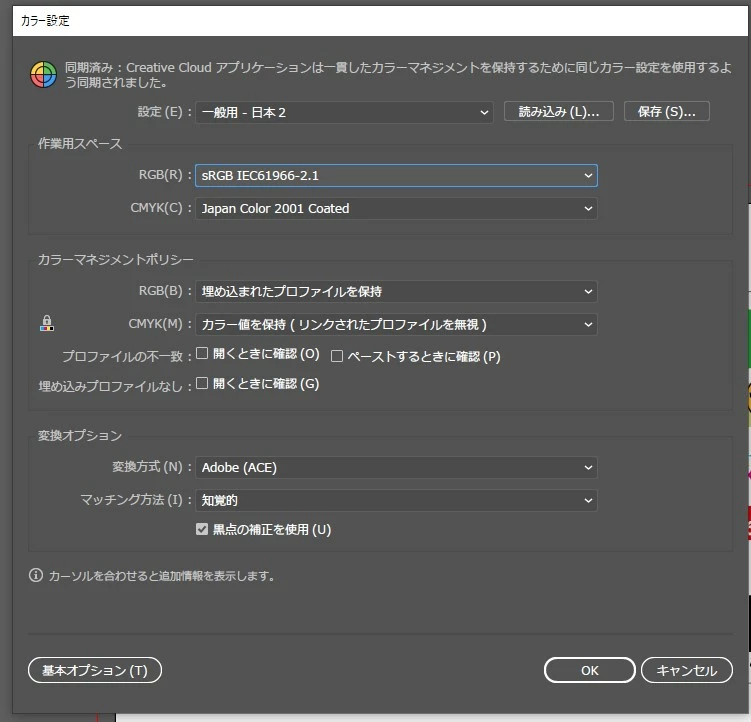Open the CMYK(C) Japan Color 2001 Coated dropdown
Screen dimensions: 751x722
(396, 208)
